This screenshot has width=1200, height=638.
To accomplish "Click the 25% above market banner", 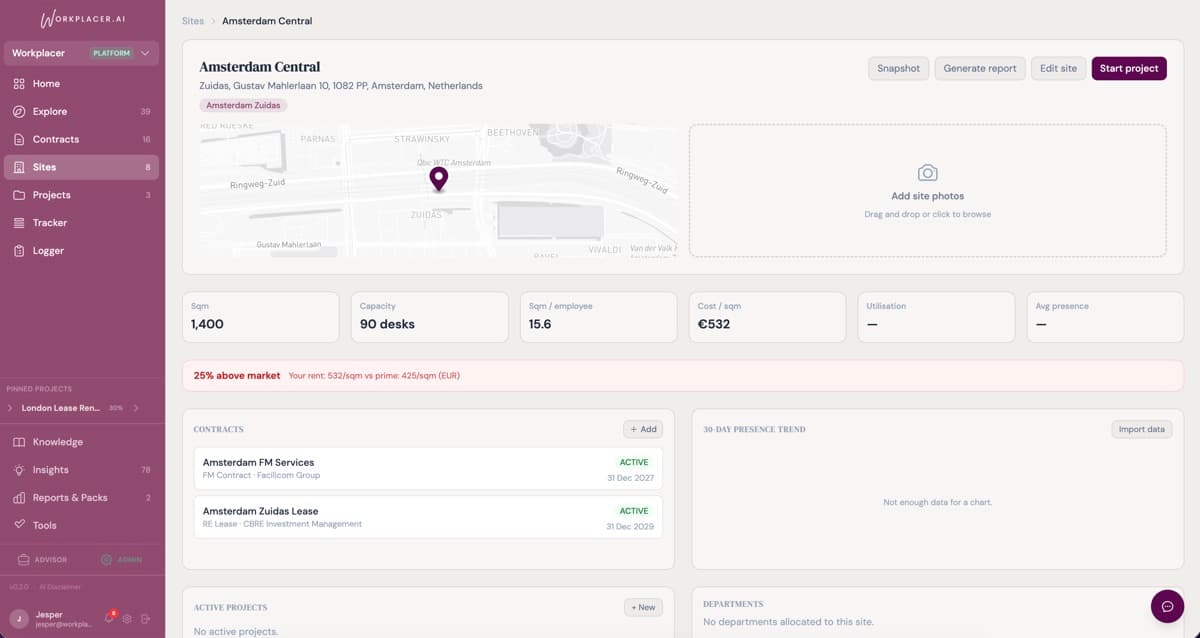I will coord(683,376).
